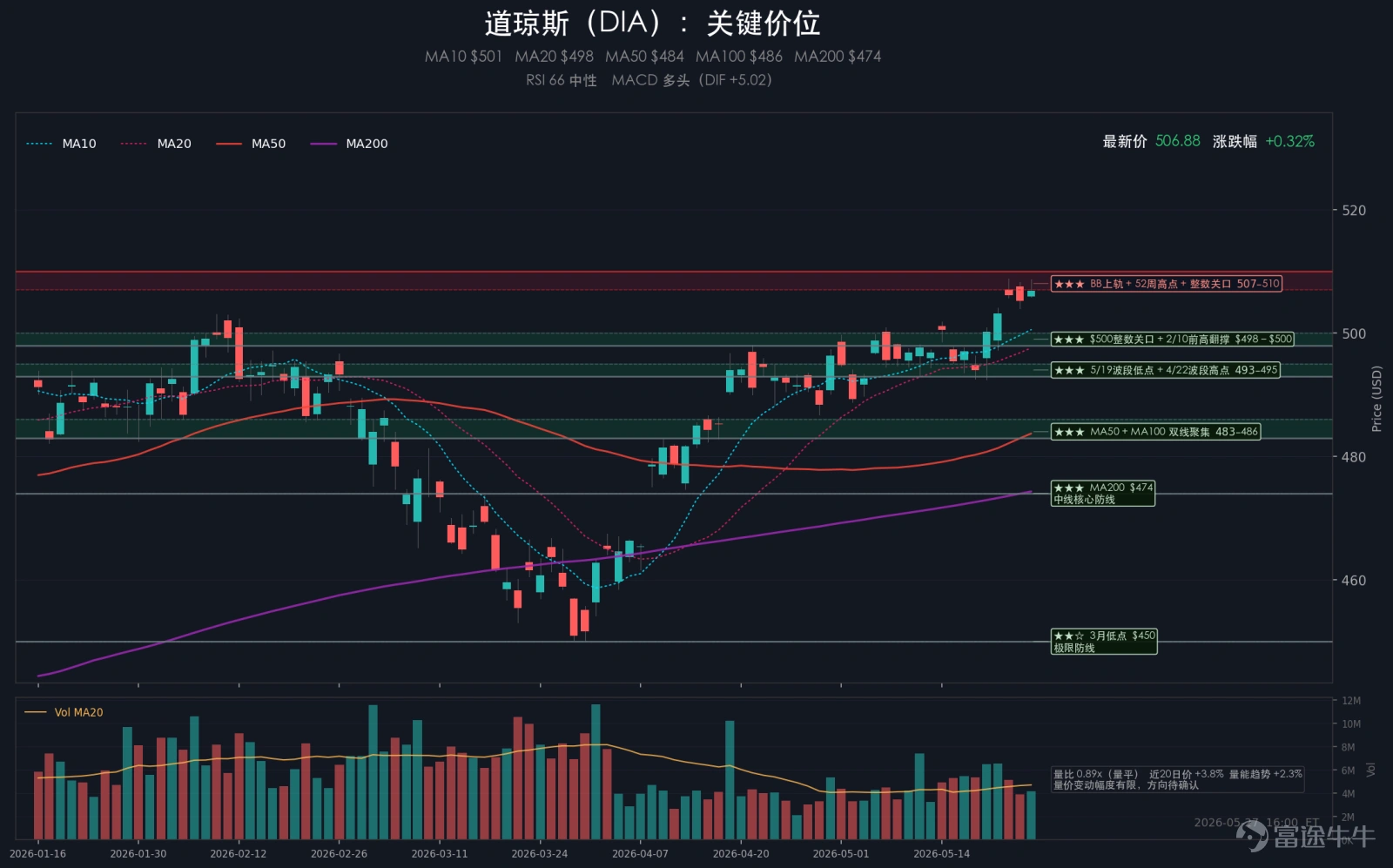1393x868 pixels.
Task: Click the 2026-05-01 date label
Action: 841,854
